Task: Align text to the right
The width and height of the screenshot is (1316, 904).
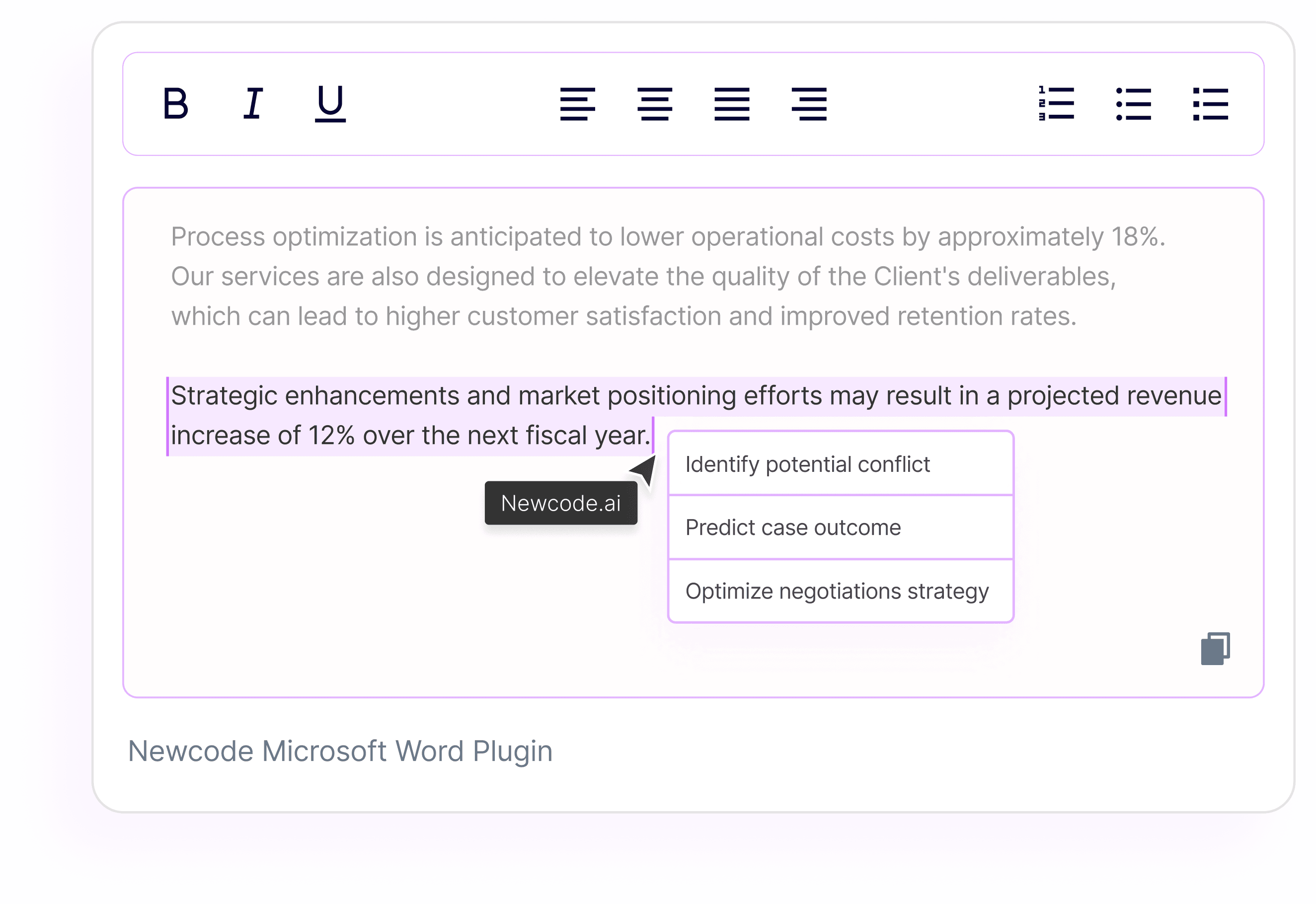Action: (x=809, y=104)
